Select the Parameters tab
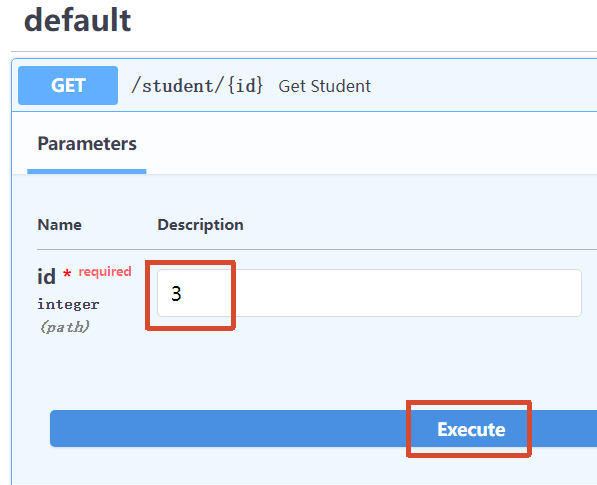This screenshot has width=597, height=485. point(87,144)
